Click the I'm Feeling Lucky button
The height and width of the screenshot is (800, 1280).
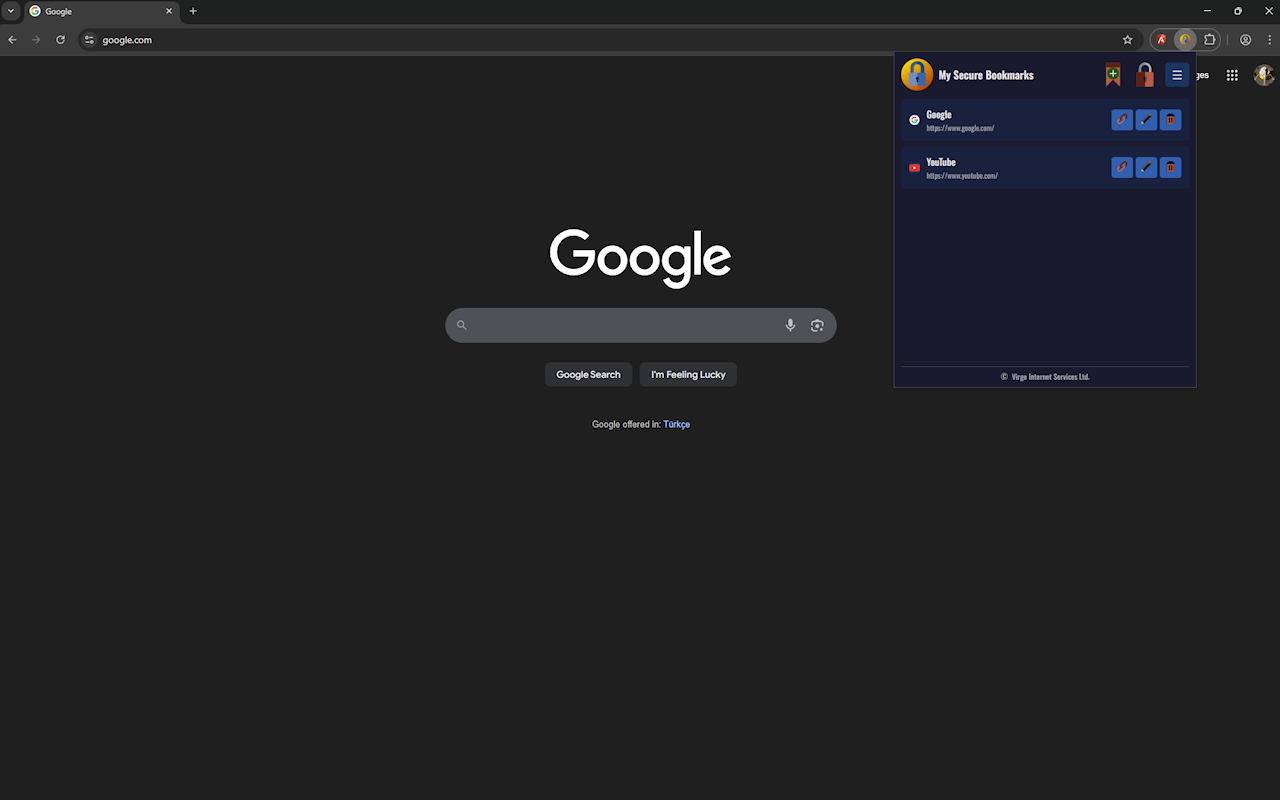click(688, 374)
